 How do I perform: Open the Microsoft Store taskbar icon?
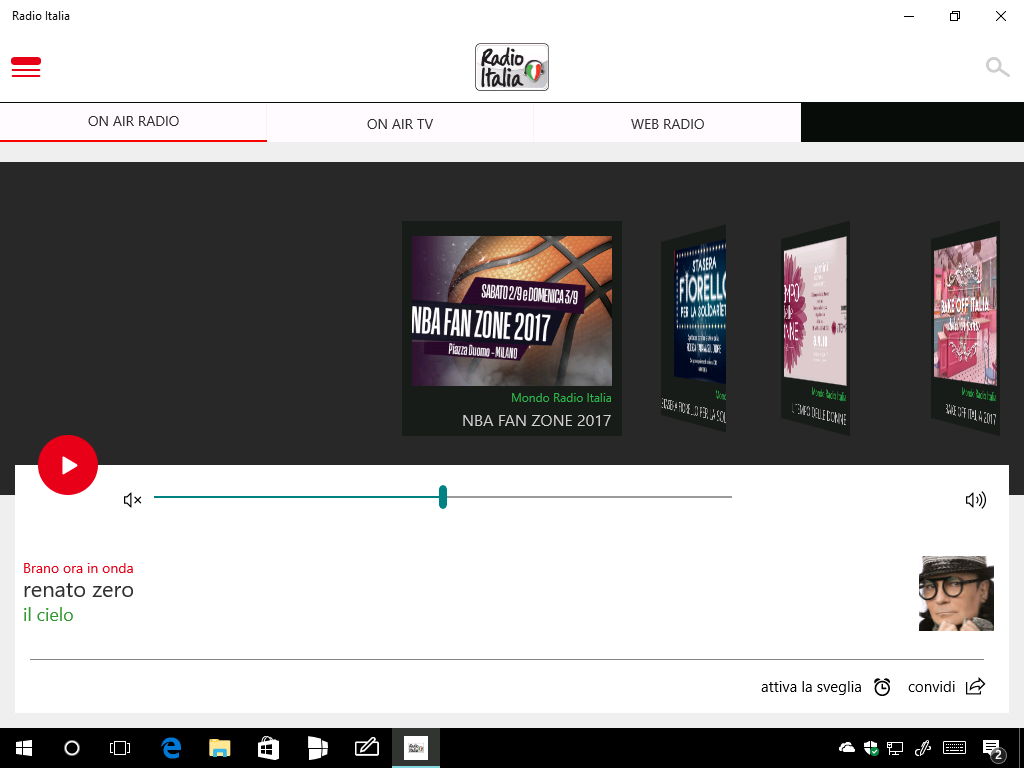pyautogui.click(x=268, y=748)
